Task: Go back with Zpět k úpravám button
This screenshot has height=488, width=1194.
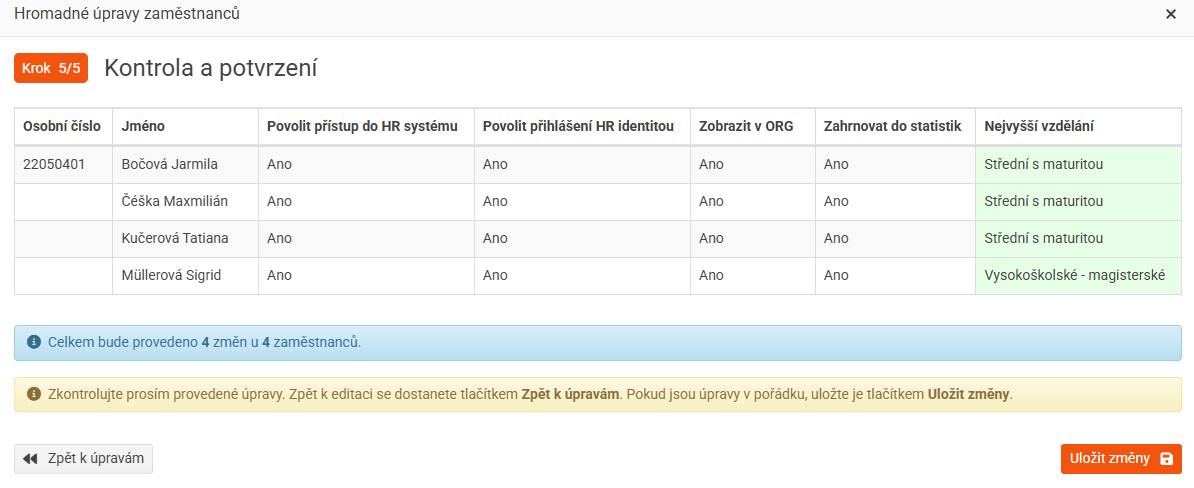Action: [x=84, y=459]
